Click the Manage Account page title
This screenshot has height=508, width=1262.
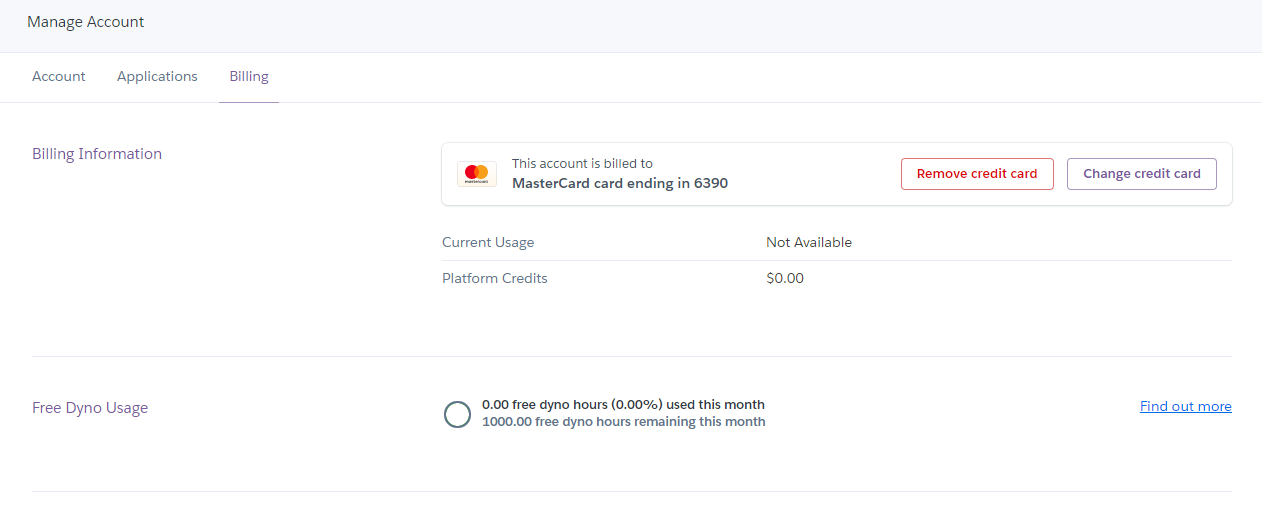coord(86,22)
